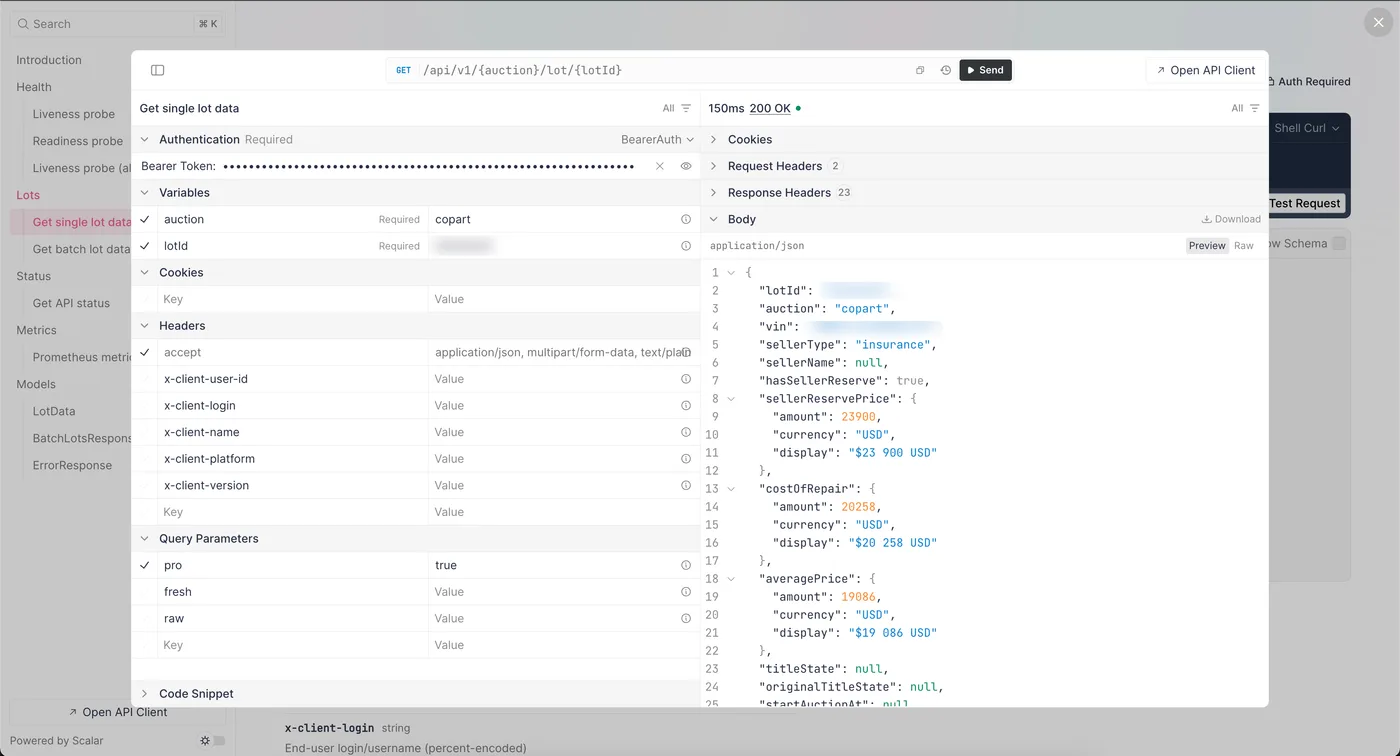Open the BearerAuth dropdown
The width and height of the screenshot is (1400, 756).
[657, 139]
